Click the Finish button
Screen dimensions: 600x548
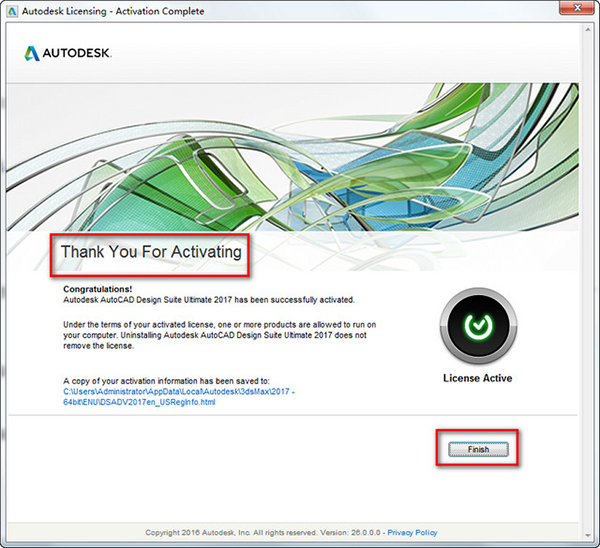(x=479, y=450)
